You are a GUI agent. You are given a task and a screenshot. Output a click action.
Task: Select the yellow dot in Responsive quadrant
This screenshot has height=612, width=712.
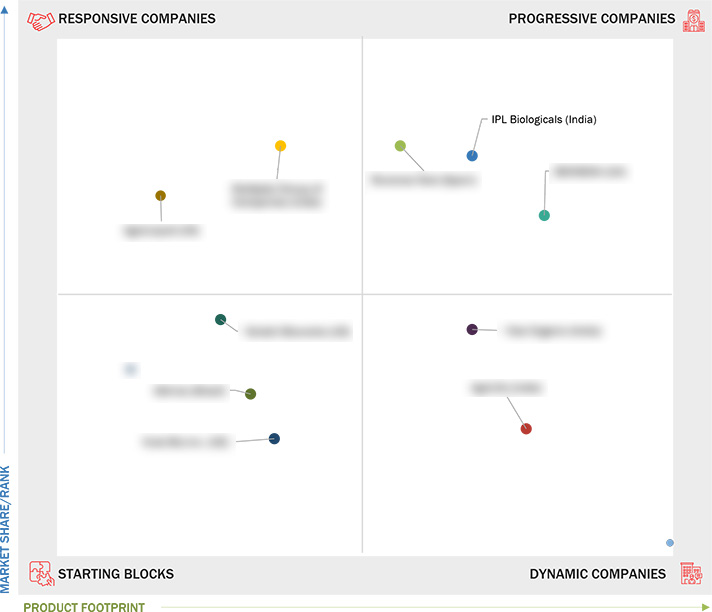pyautogui.click(x=281, y=146)
